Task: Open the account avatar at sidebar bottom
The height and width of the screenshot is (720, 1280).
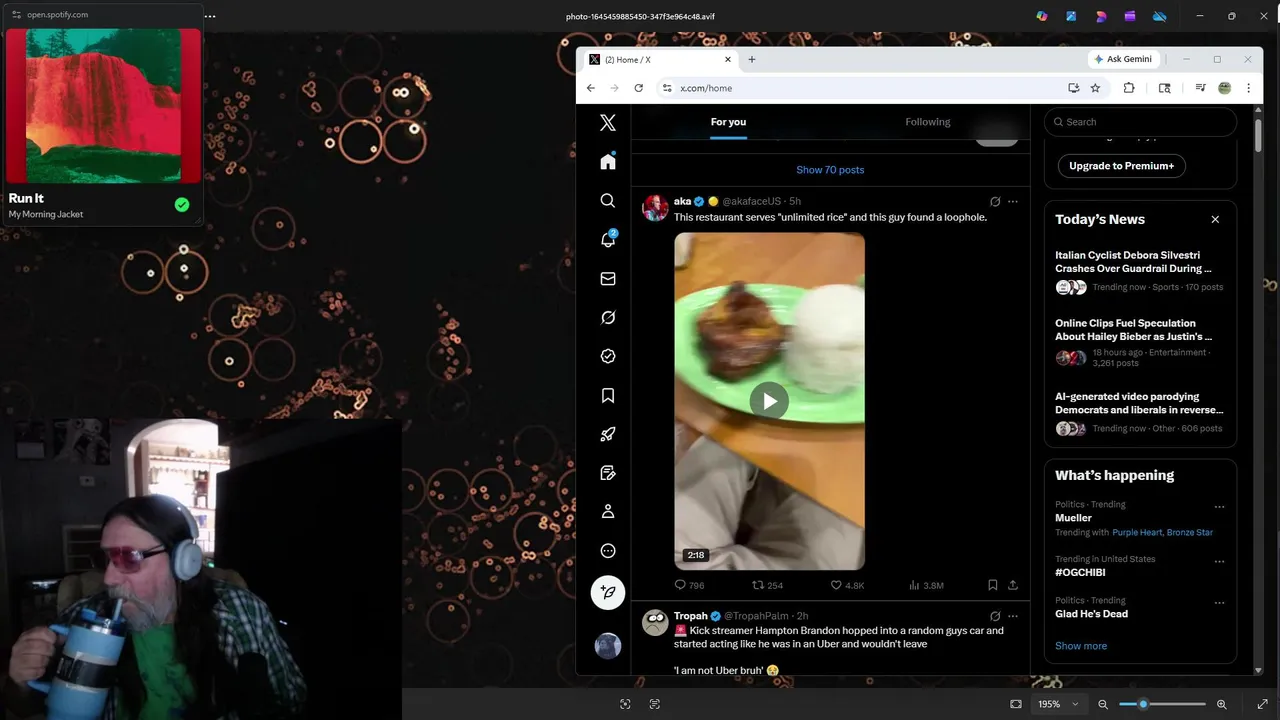Action: pyautogui.click(x=608, y=646)
